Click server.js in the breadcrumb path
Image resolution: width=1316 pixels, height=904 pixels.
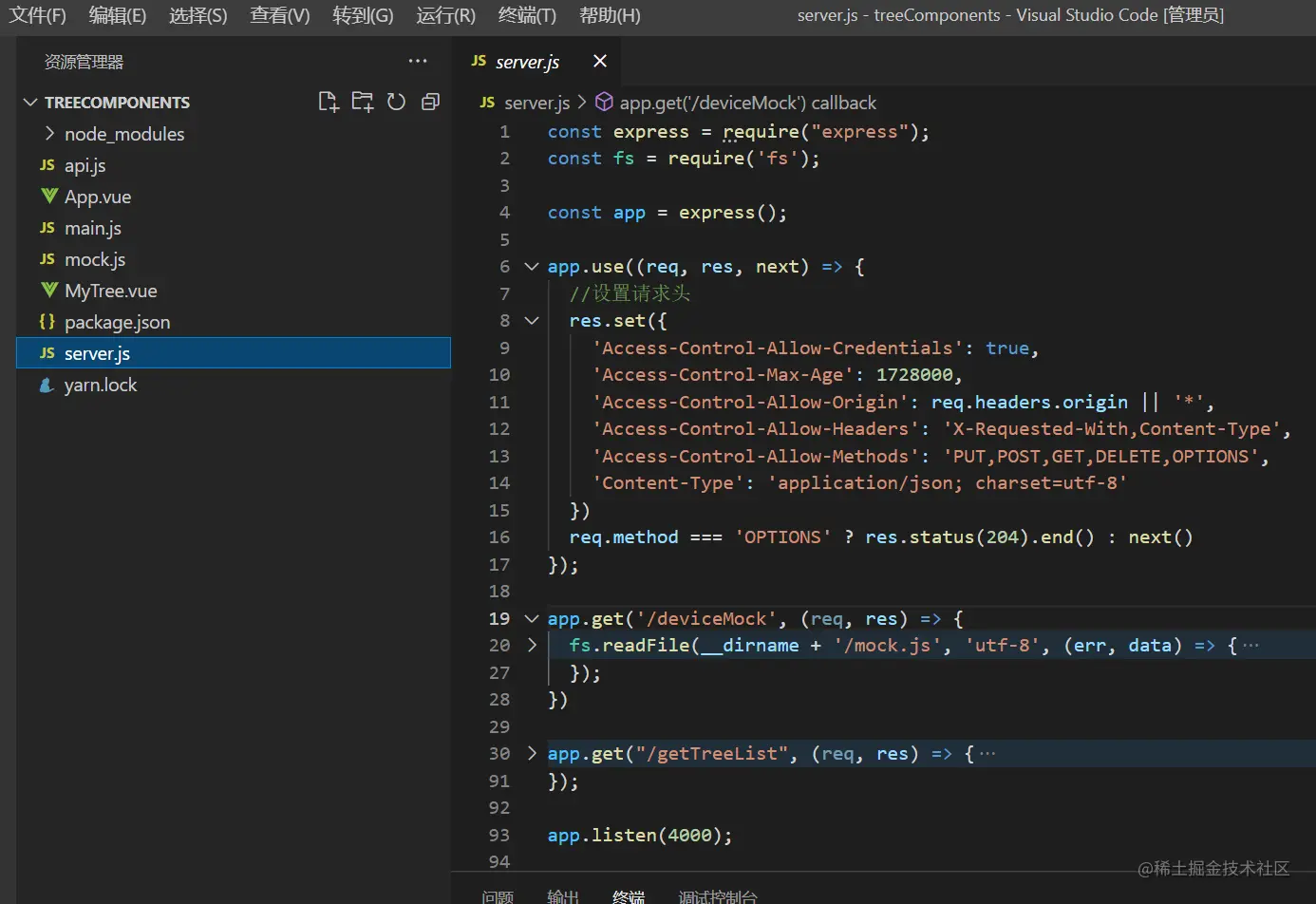[536, 103]
